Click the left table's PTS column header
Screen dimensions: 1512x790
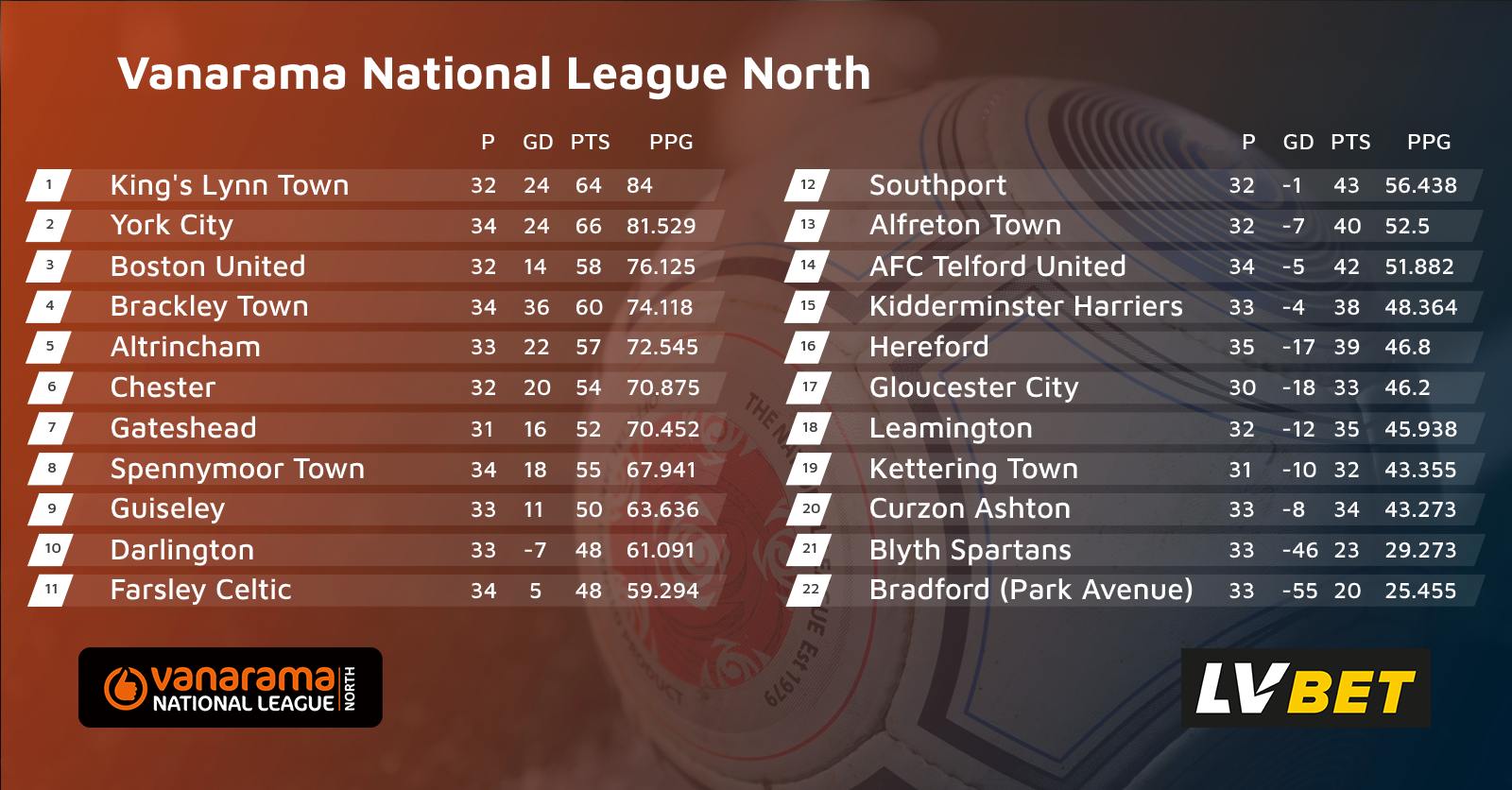[x=590, y=143]
